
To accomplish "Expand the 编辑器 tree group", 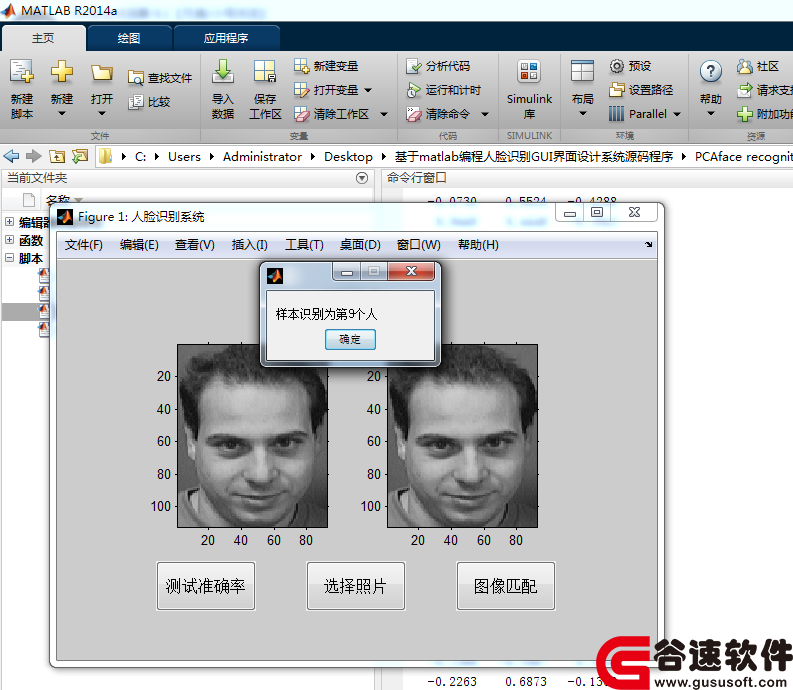I will click(9, 222).
